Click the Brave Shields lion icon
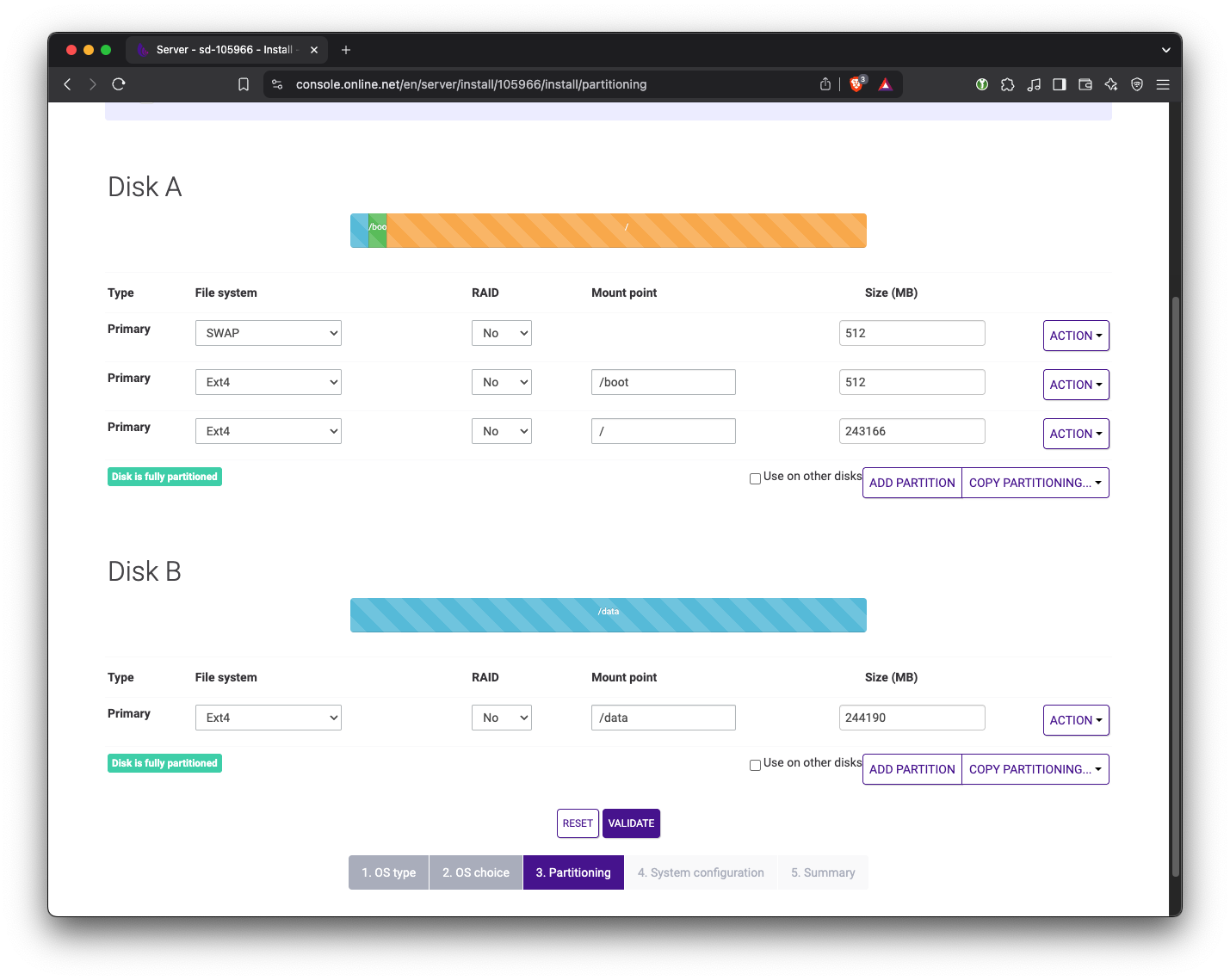This screenshot has height=980, width=1230. tap(856, 84)
